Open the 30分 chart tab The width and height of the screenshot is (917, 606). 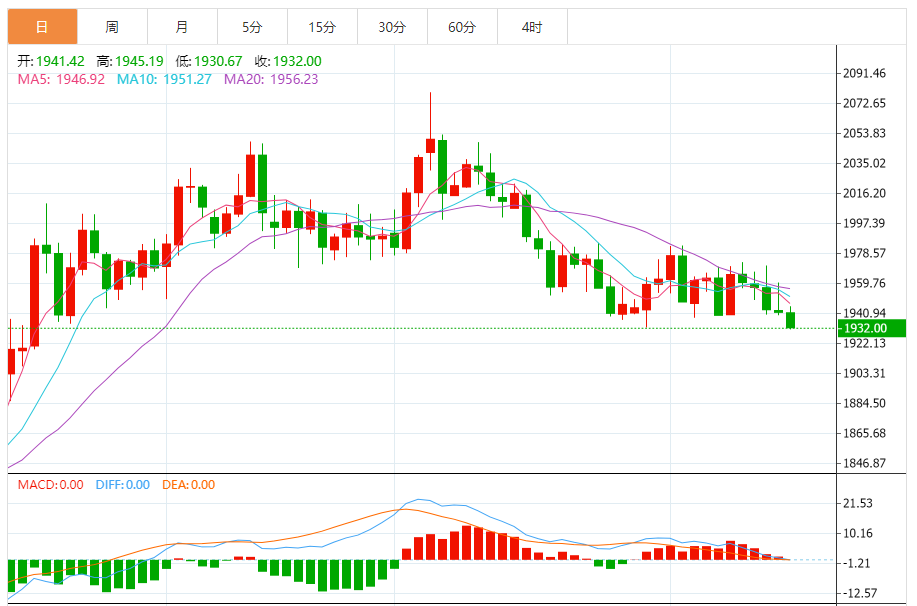(392, 27)
